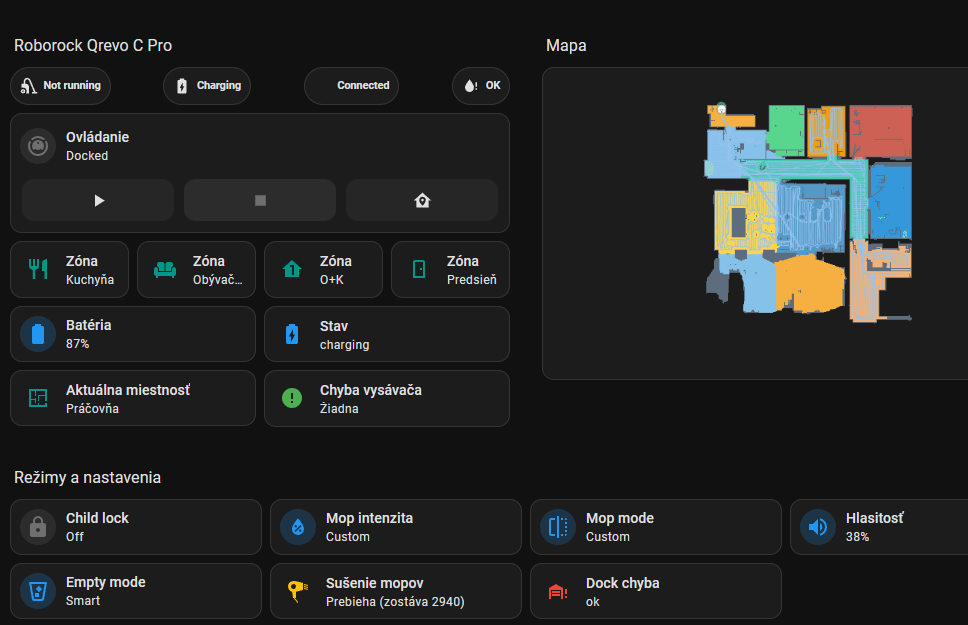Start the Obývačka zone with sofa icon

[x=196, y=270]
